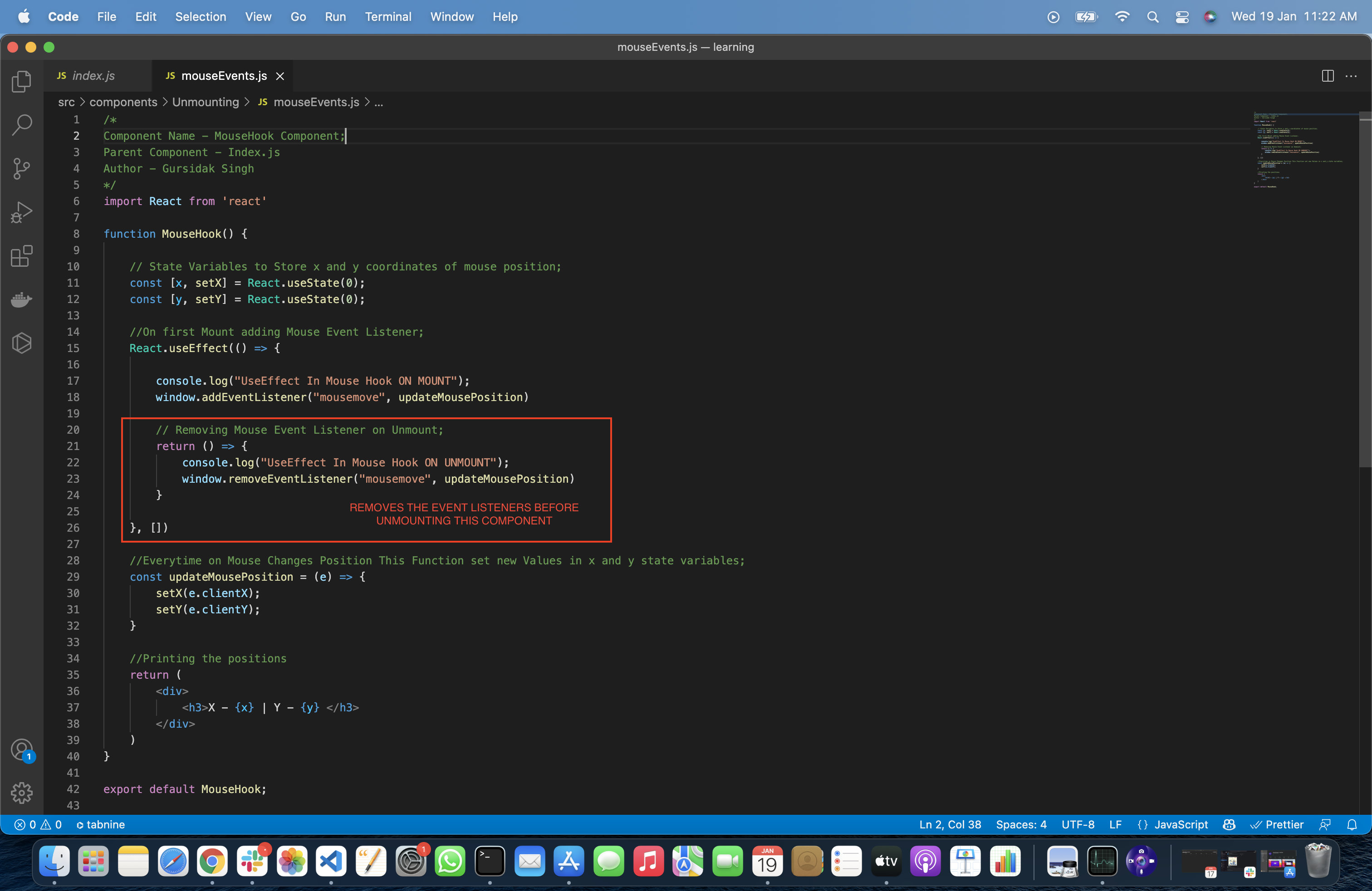Open the Apple menu
Image resolution: width=1372 pixels, height=891 pixels.
(24, 17)
